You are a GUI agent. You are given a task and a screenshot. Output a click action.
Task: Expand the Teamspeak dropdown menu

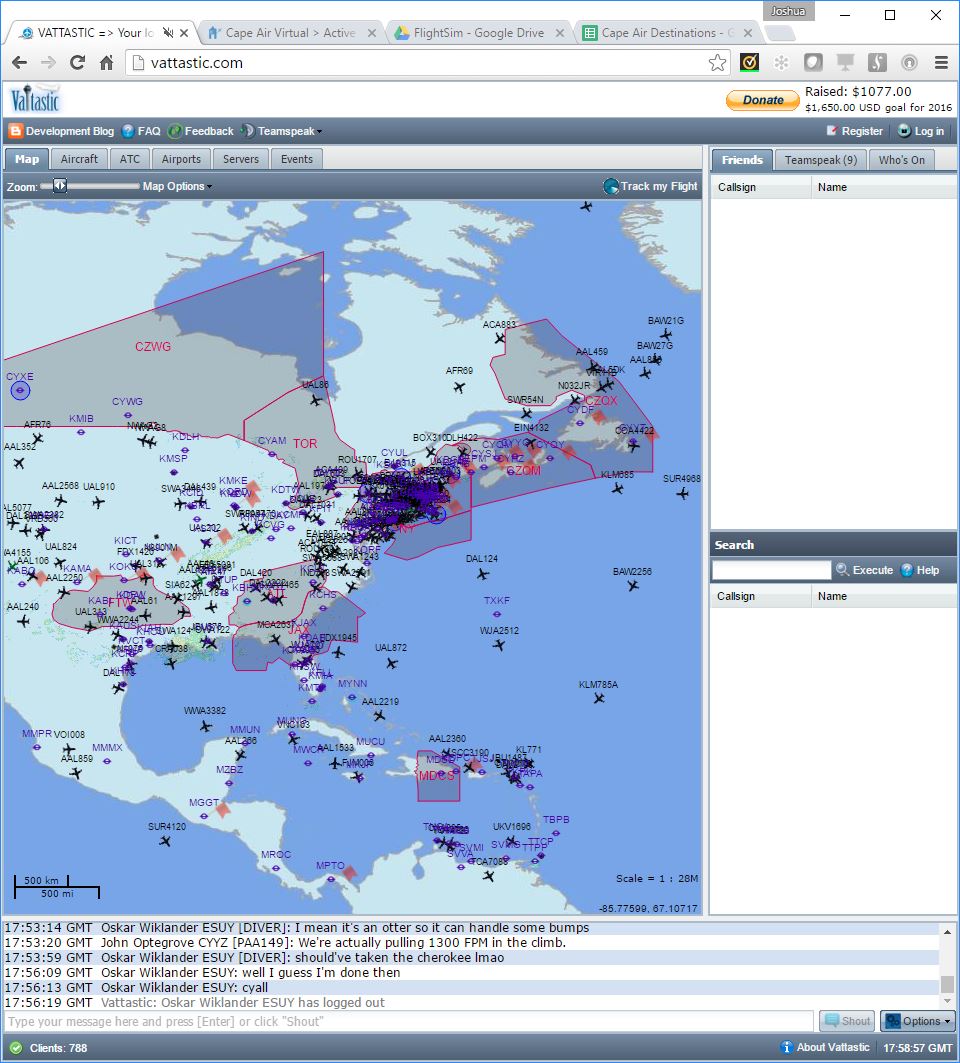tap(282, 131)
